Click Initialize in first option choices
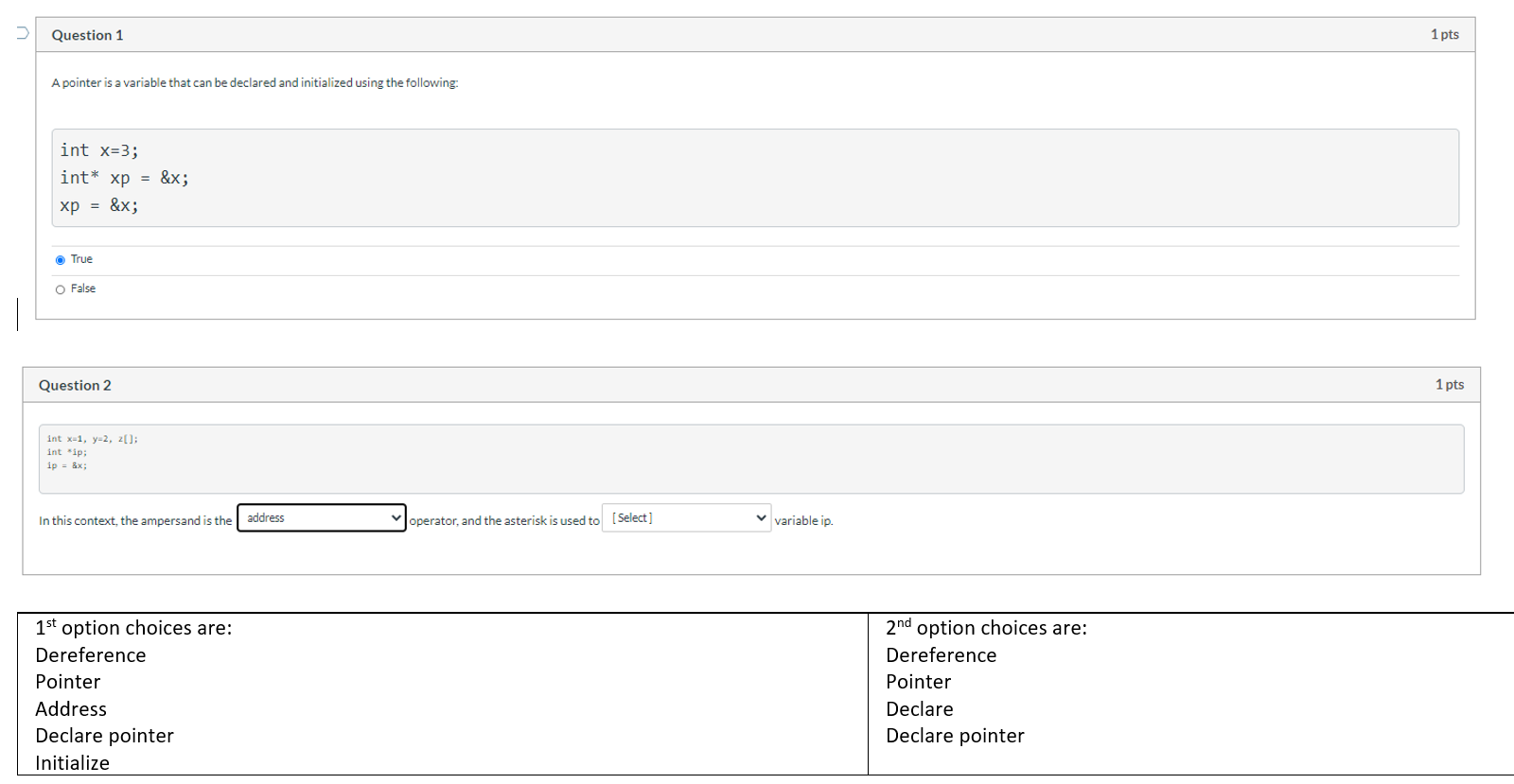This screenshot has width=1514, height=784. pos(72,763)
